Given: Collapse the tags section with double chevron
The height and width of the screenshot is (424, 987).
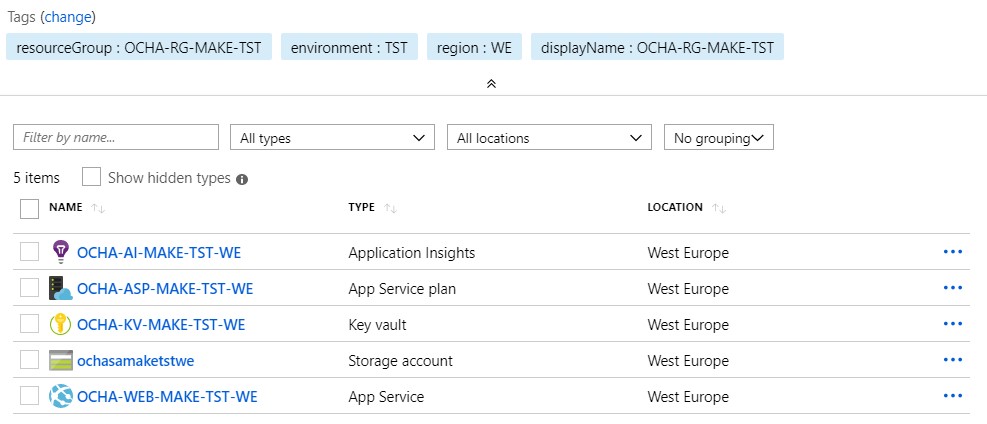Looking at the screenshot, I should click(491, 84).
